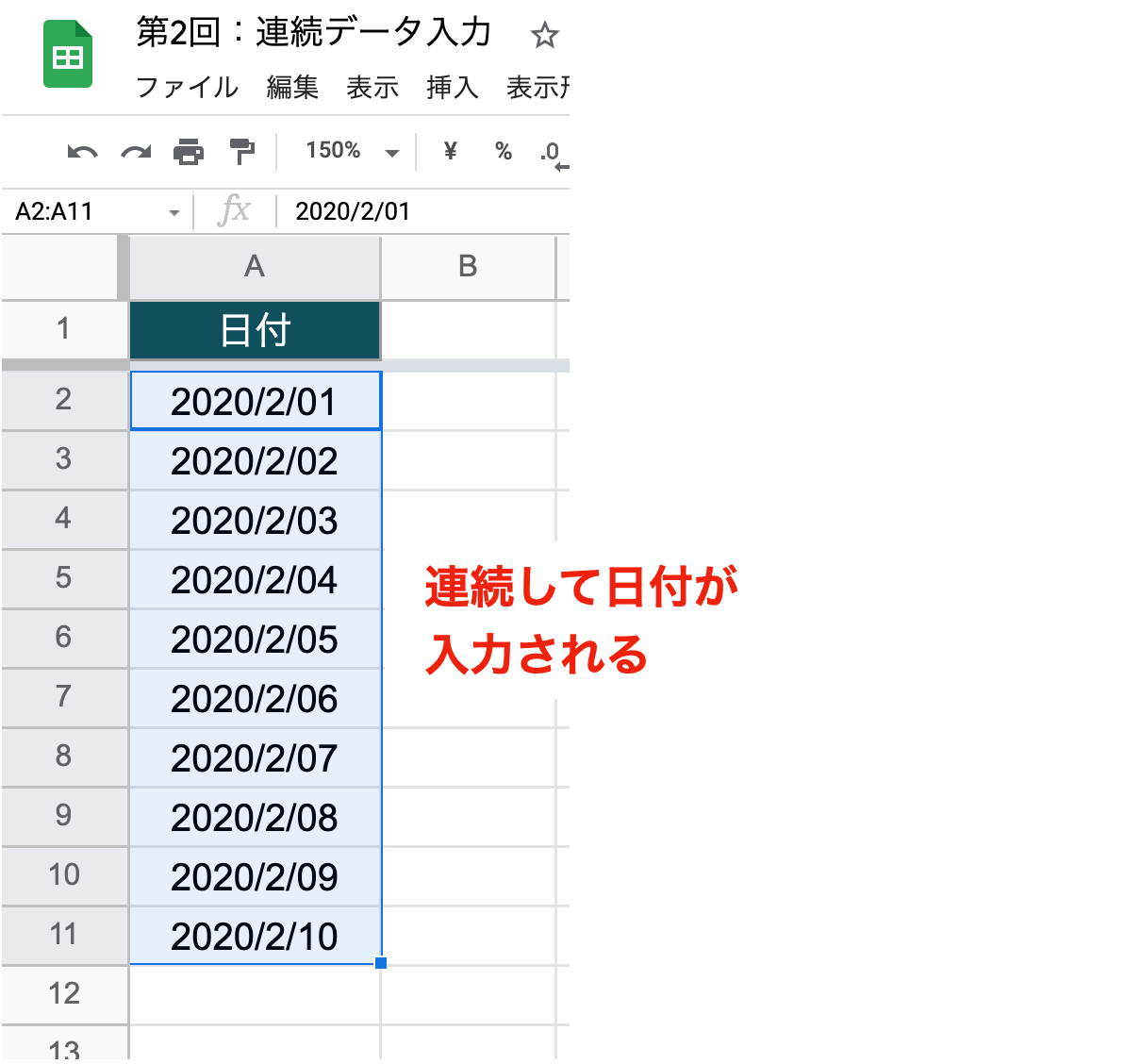Viewport: 1141px width, 1064px height.
Task: Open print via the printer icon
Action: coord(189,151)
